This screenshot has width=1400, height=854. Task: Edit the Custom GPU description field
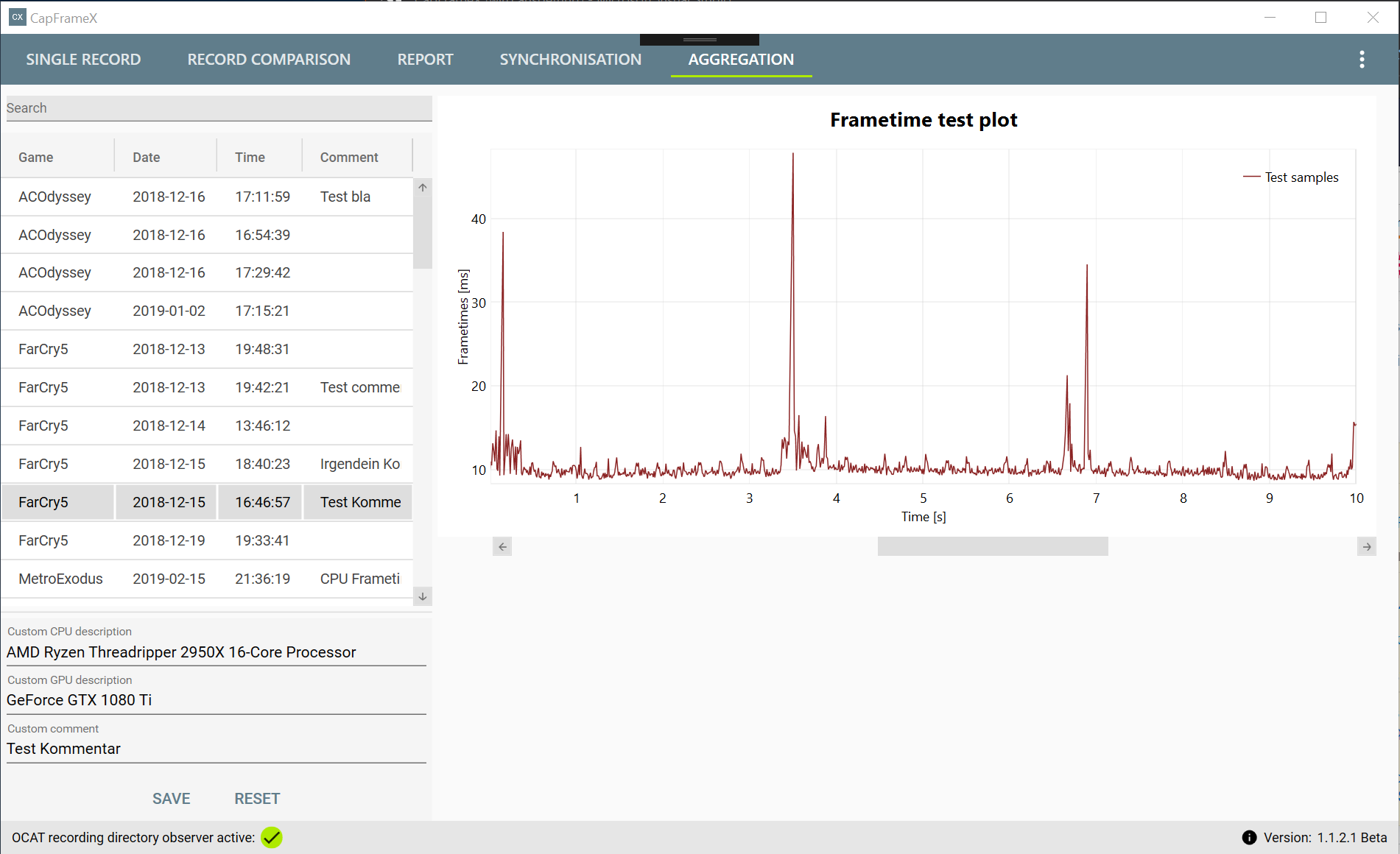tap(217, 700)
